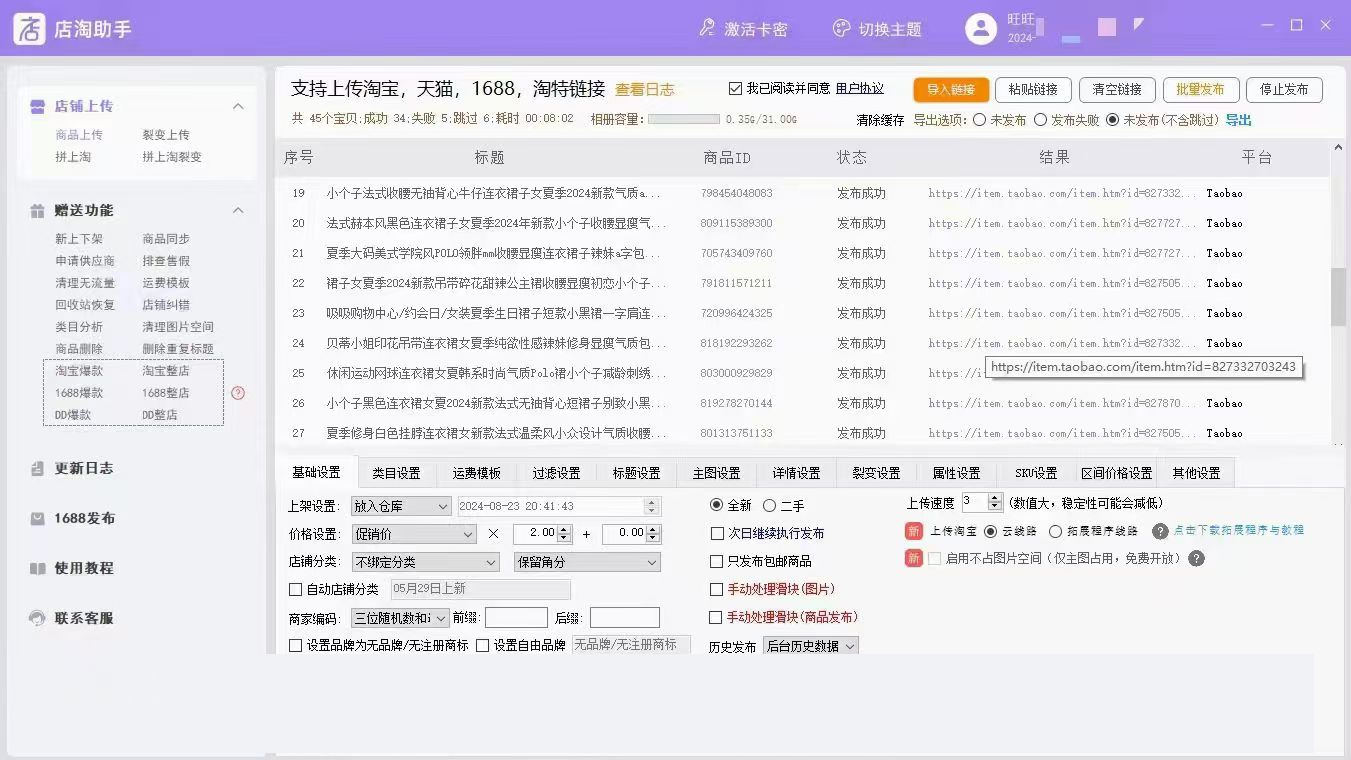Click the 停止发布 button
The image size is (1351, 760).
point(1284,89)
